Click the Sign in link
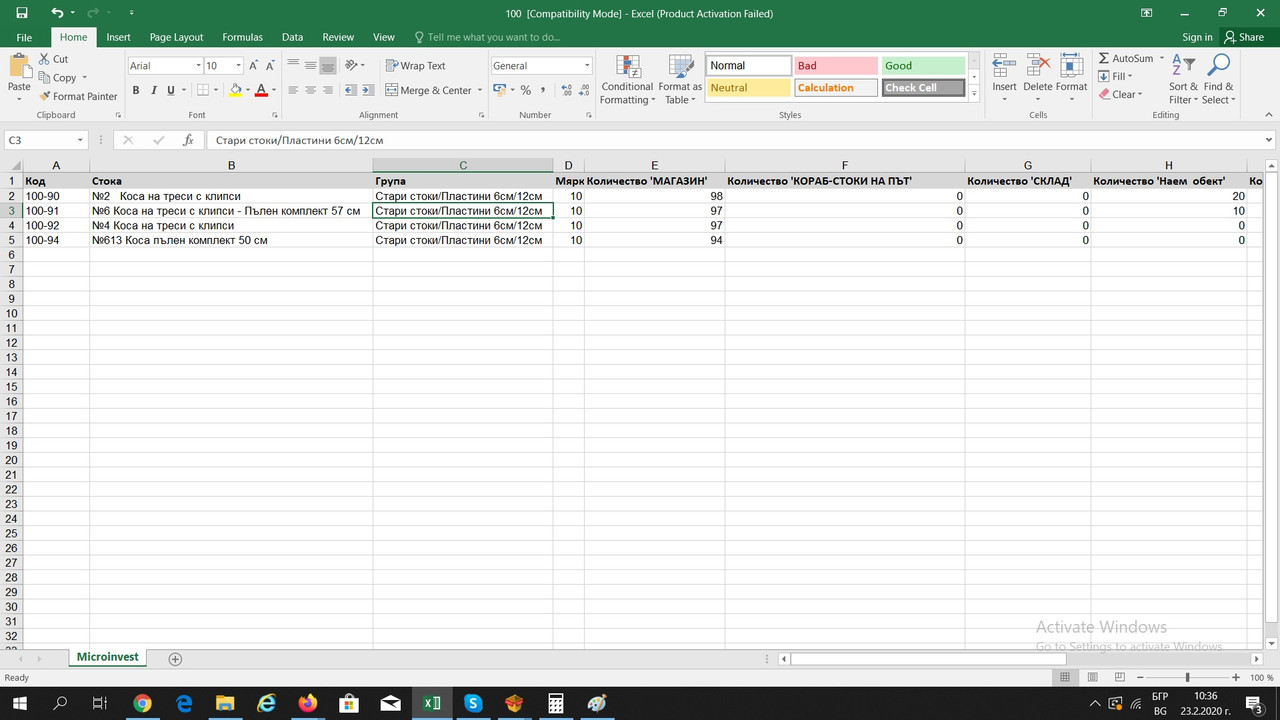This screenshot has height=720, width=1280. 1197,37
